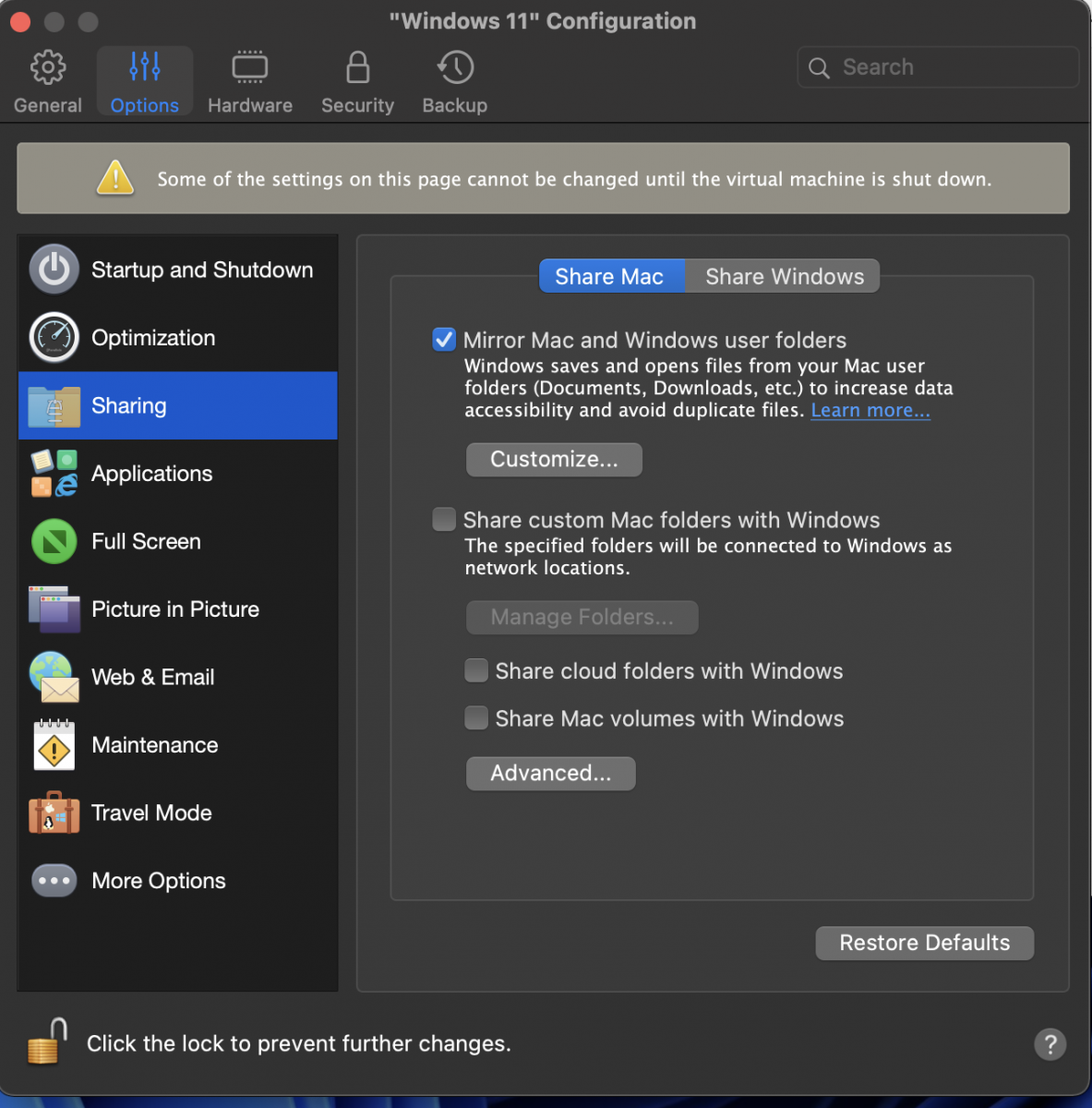The width and height of the screenshot is (1092, 1108).
Task: Click the Backup tab label
Action: [x=455, y=105]
